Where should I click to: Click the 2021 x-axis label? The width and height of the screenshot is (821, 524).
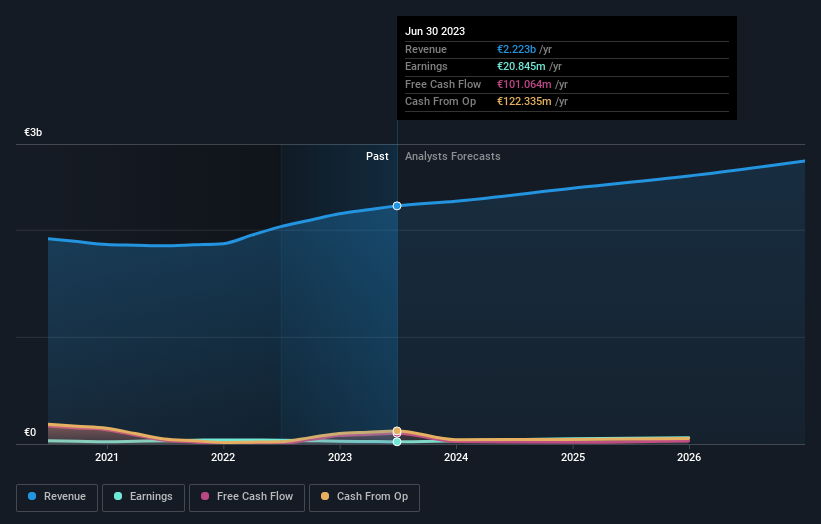(x=107, y=458)
